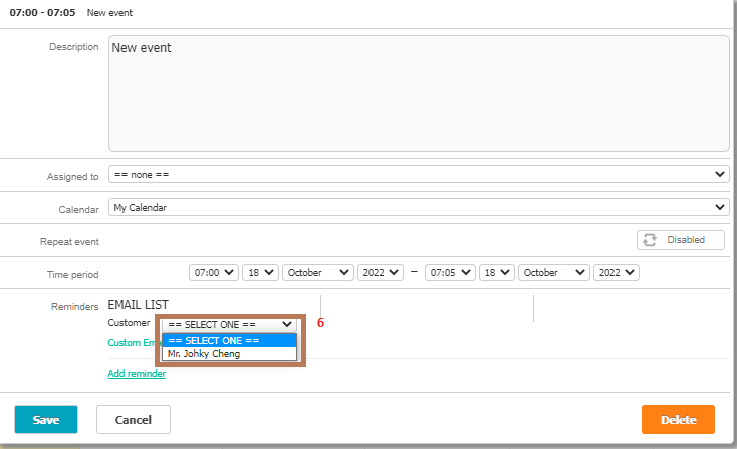
Task: Open the start year 2022 dropdown
Action: click(381, 272)
